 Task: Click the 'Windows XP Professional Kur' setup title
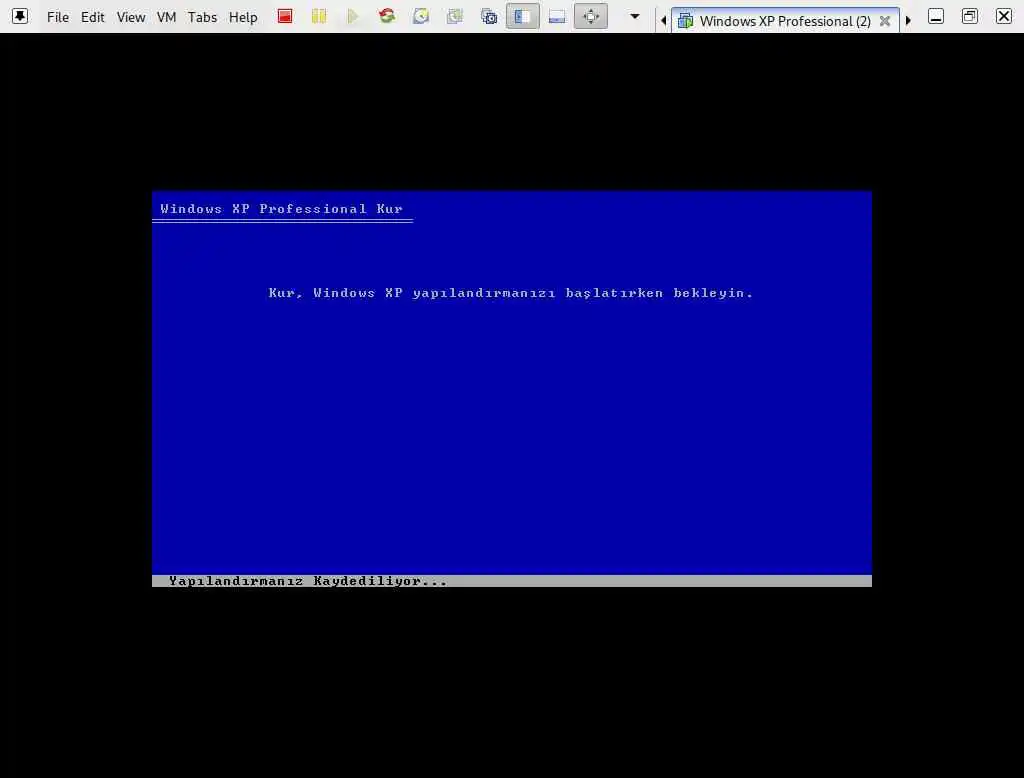(x=281, y=209)
